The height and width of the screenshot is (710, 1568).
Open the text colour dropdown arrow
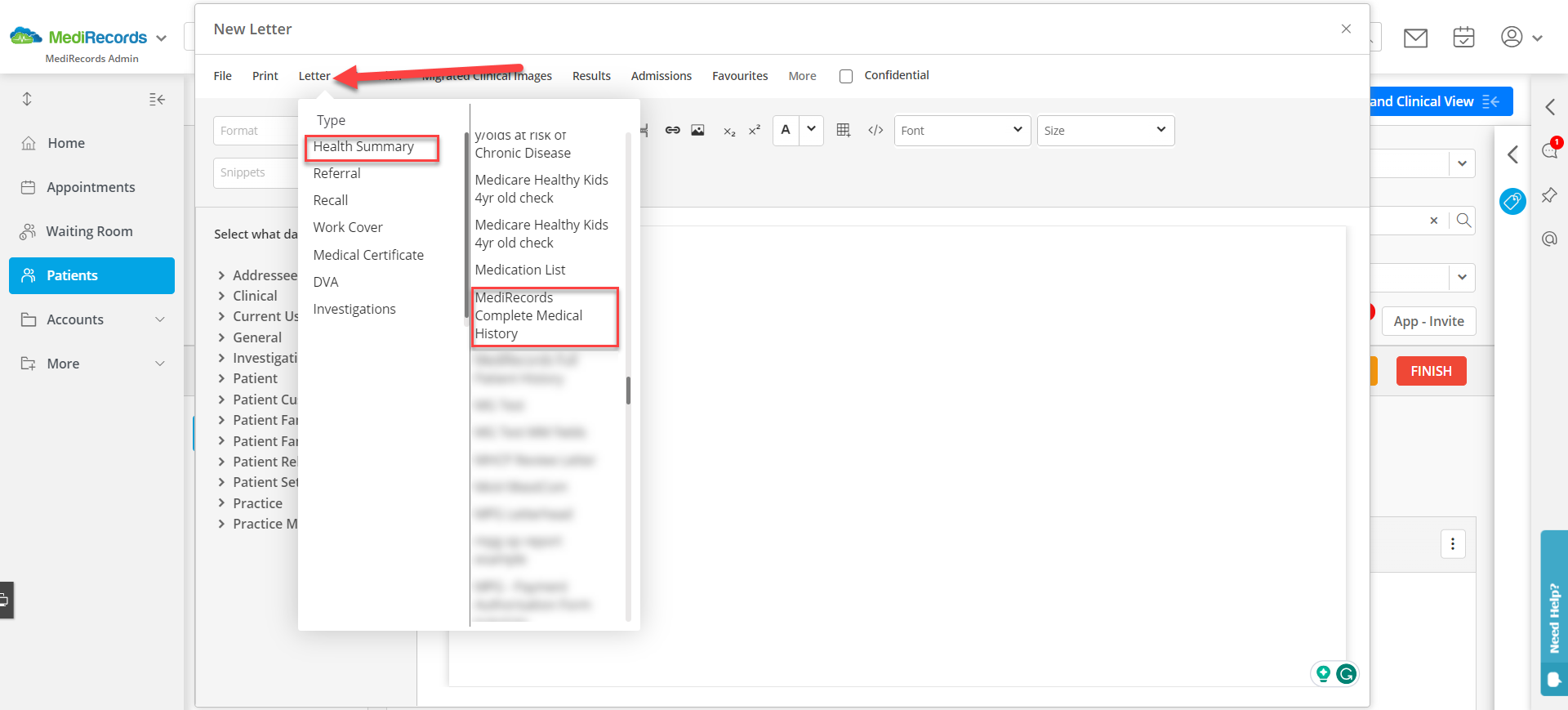coord(811,130)
